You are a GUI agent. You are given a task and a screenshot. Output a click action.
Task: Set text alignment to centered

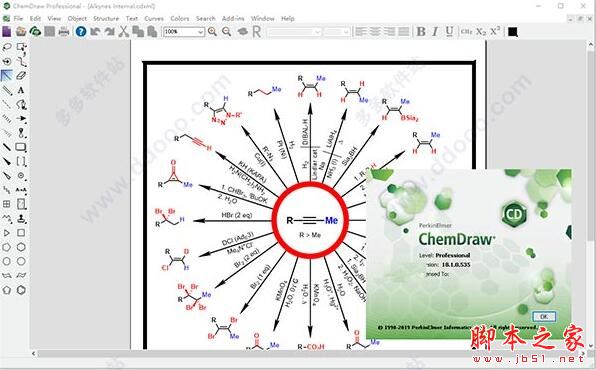374,32
